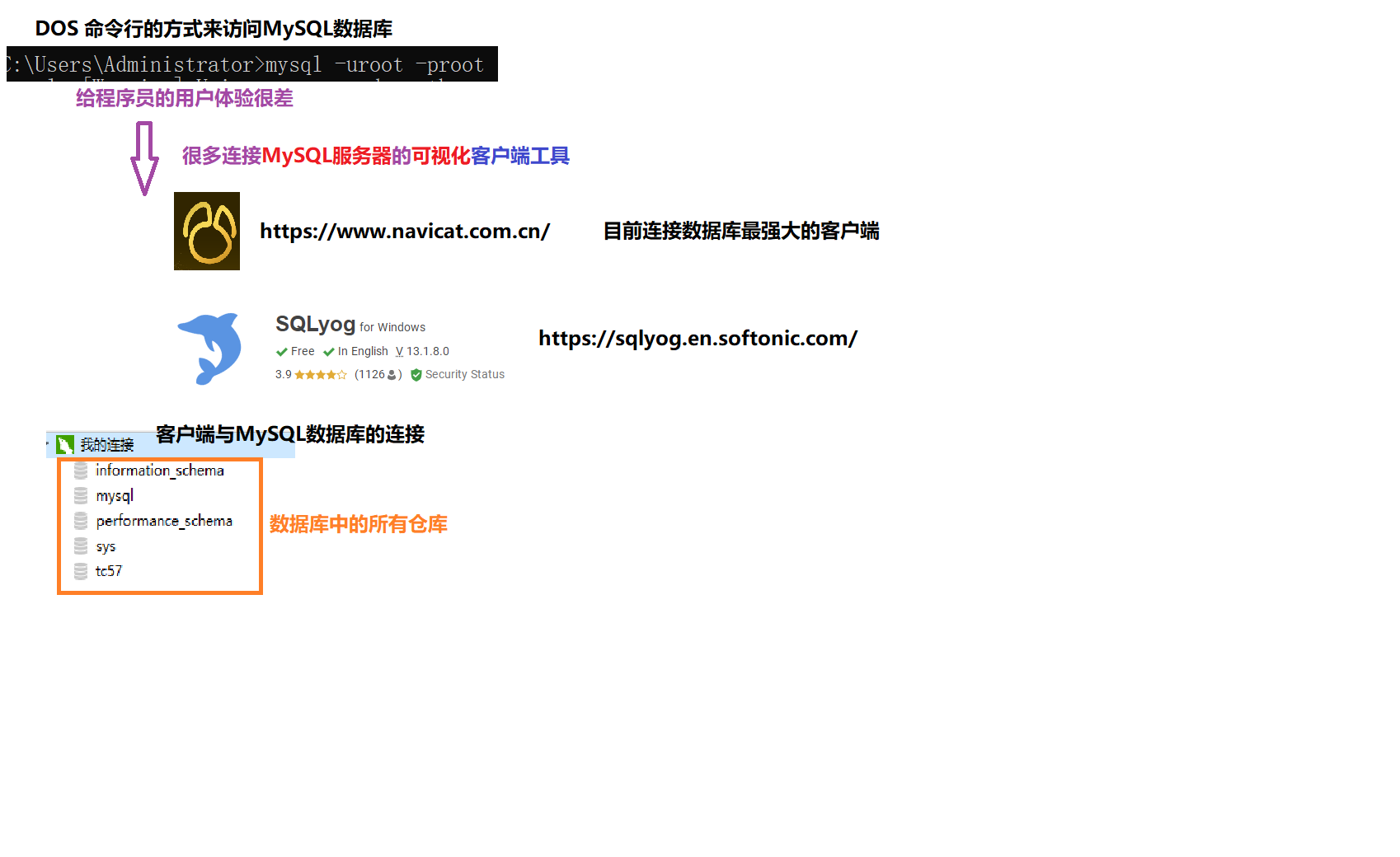Click database icon next to tc57
The width and height of the screenshot is (1400, 857).
click(81, 571)
